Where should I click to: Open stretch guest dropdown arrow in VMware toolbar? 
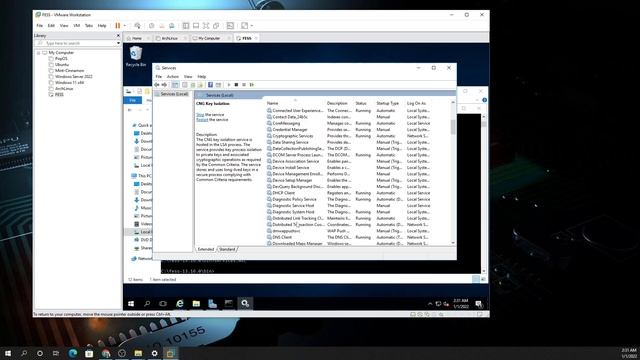point(252,26)
